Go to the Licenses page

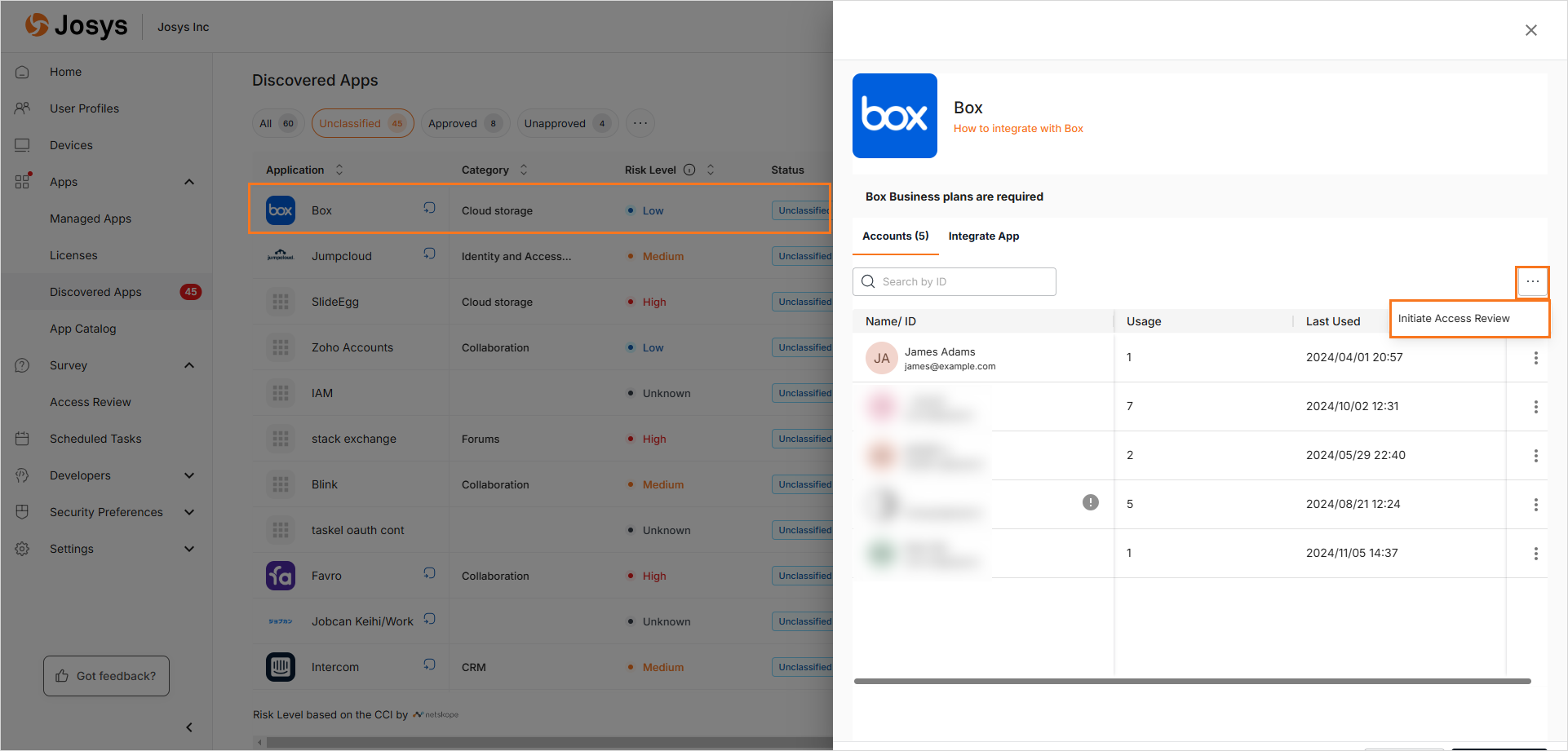pyautogui.click(x=73, y=255)
